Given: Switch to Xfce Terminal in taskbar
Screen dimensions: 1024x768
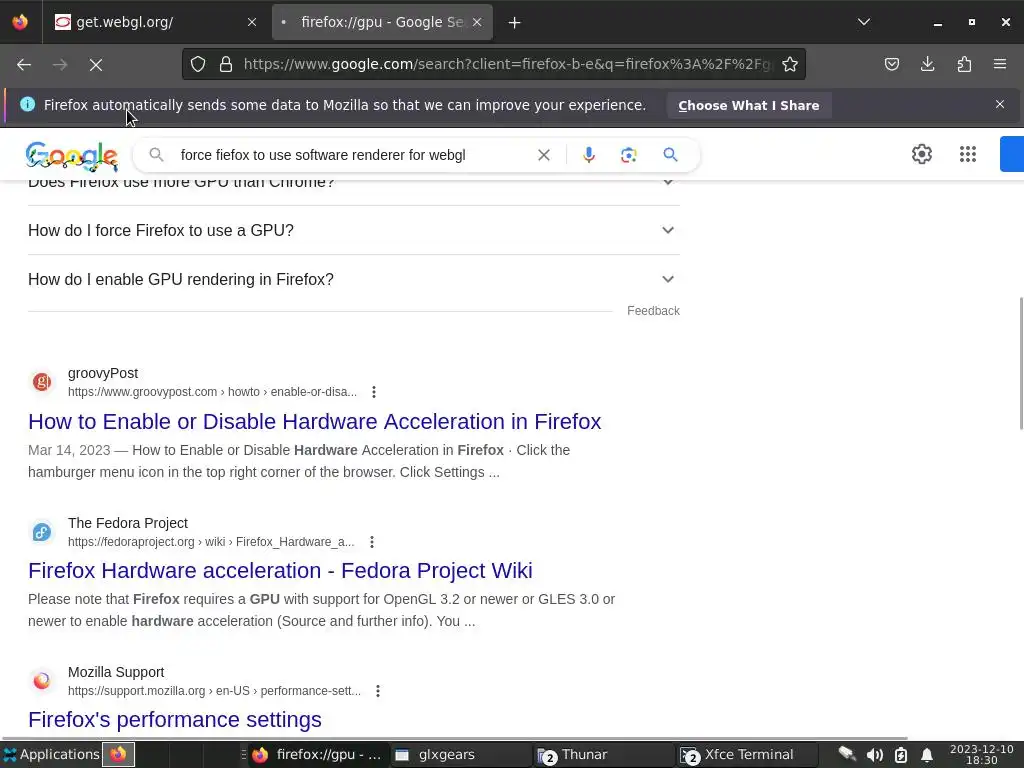Looking at the screenshot, I should coord(746,754).
